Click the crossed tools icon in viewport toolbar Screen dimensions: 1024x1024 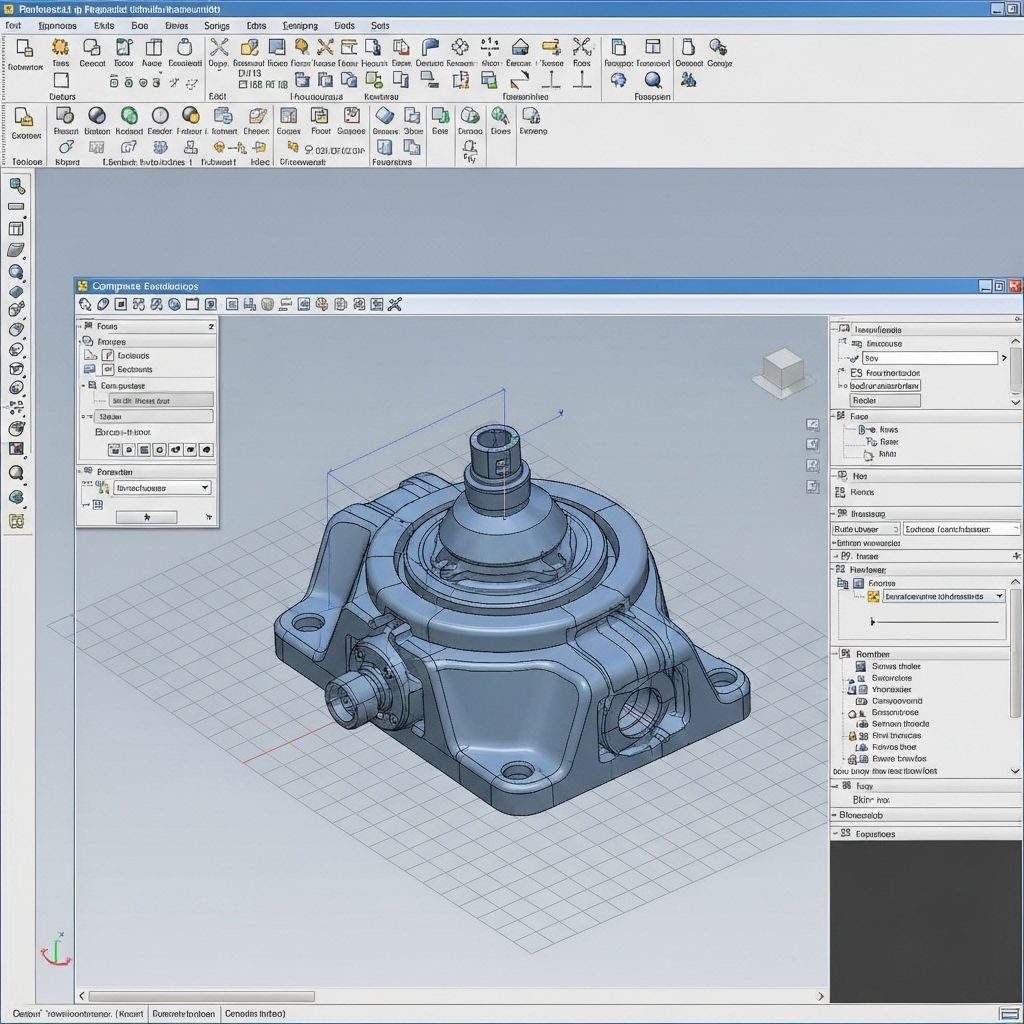click(x=395, y=304)
